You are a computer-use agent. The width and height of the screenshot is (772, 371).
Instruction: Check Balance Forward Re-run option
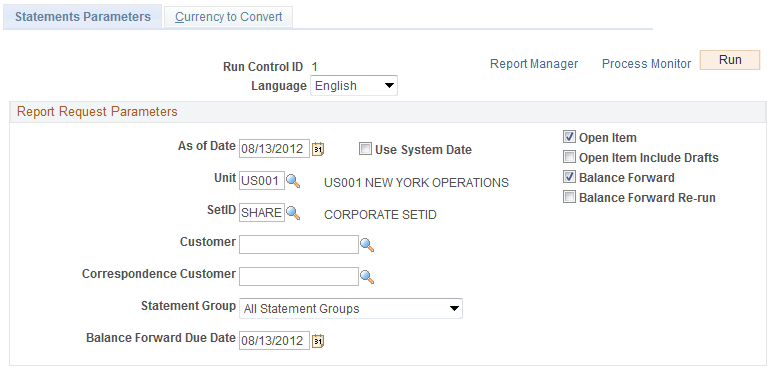coord(569,197)
